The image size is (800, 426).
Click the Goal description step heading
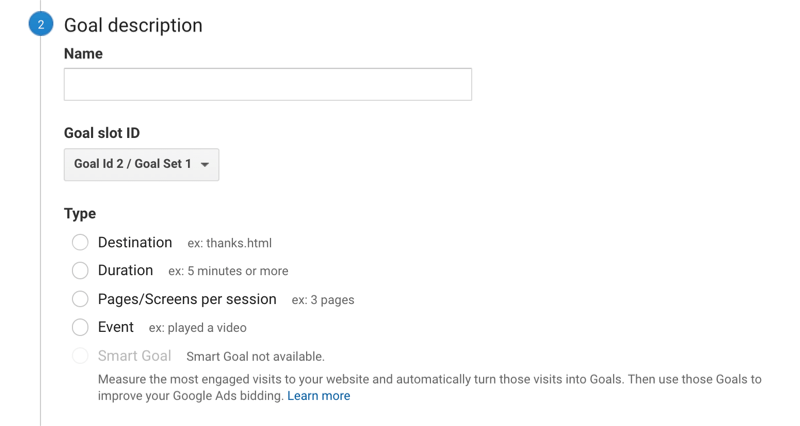click(133, 25)
